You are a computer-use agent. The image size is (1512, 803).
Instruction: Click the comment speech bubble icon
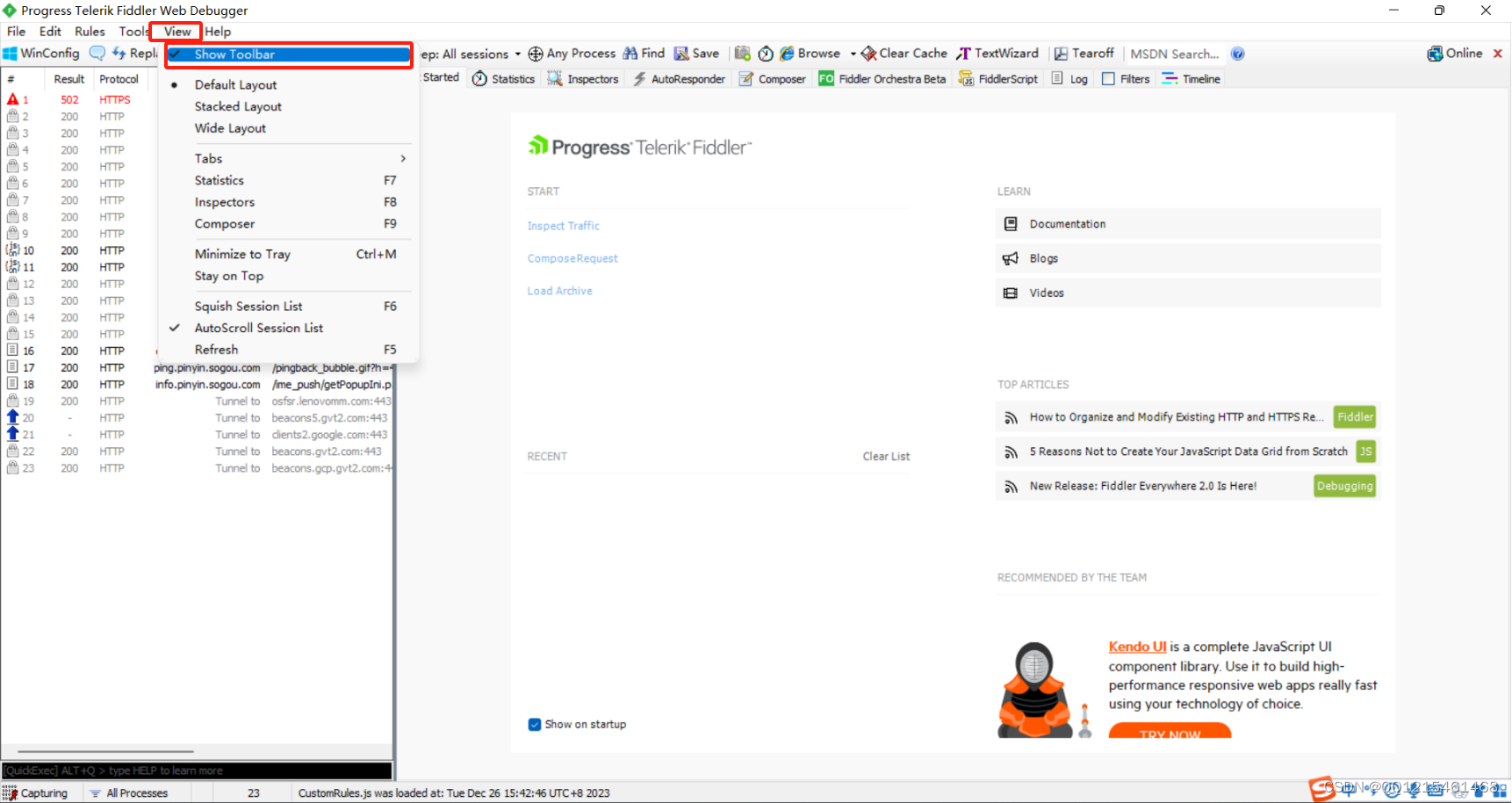97,54
